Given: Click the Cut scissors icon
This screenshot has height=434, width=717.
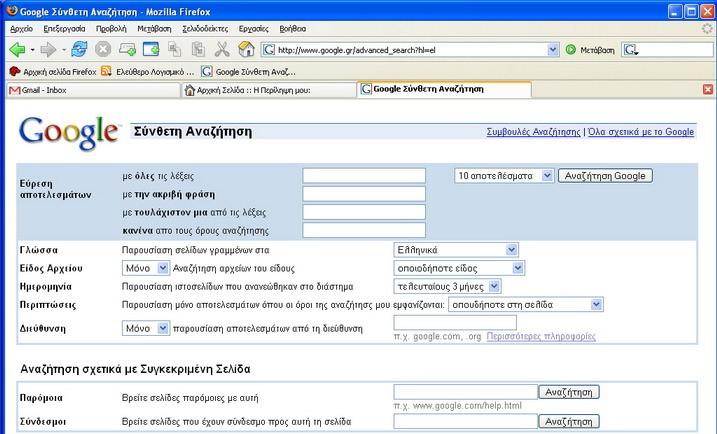Looking at the screenshot, I should [222, 49].
